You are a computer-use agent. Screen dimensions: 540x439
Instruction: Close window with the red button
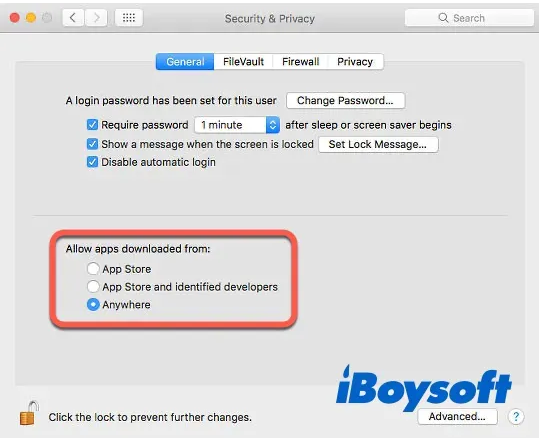tap(14, 18)
